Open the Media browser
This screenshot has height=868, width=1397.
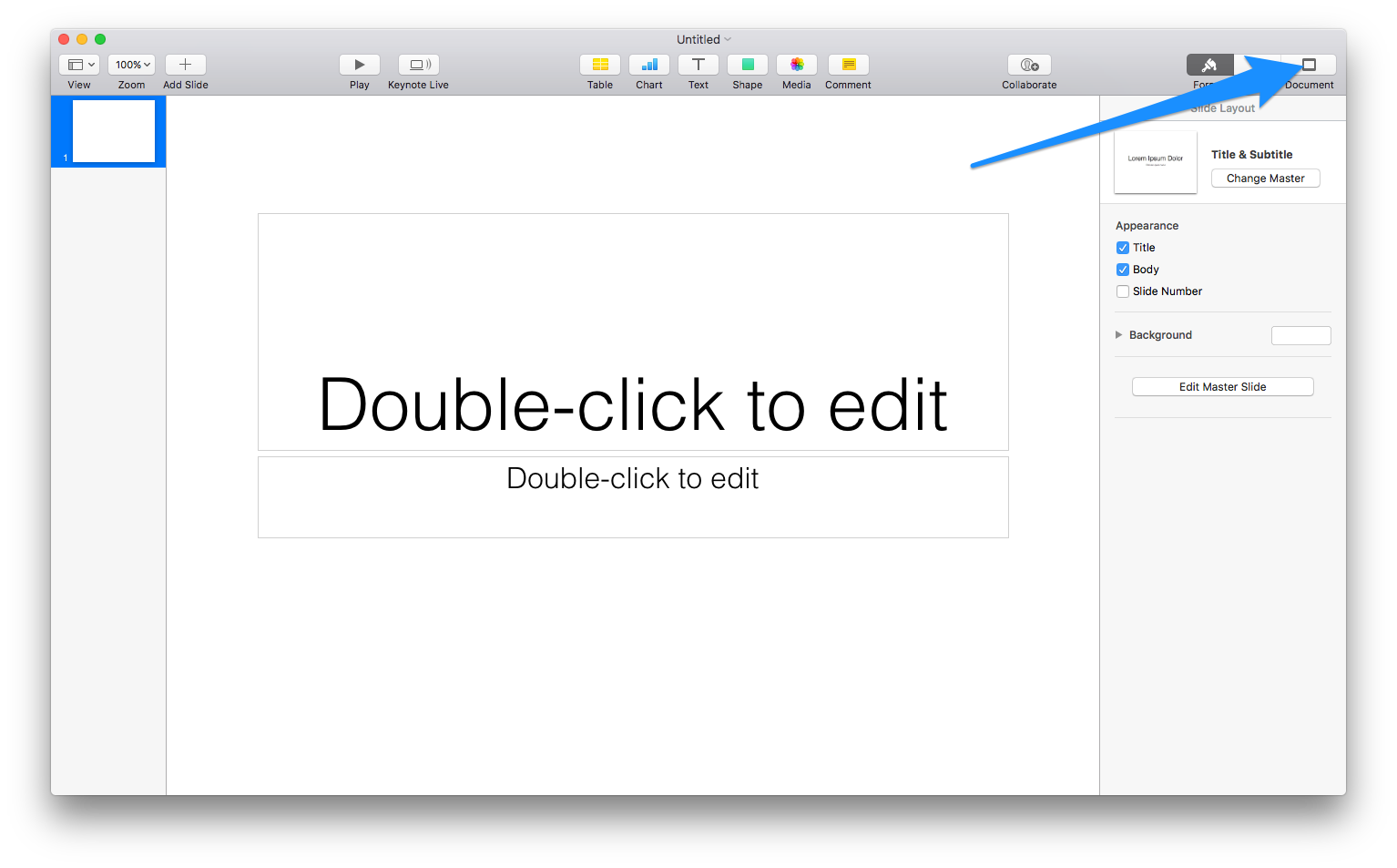click(796, 65)
